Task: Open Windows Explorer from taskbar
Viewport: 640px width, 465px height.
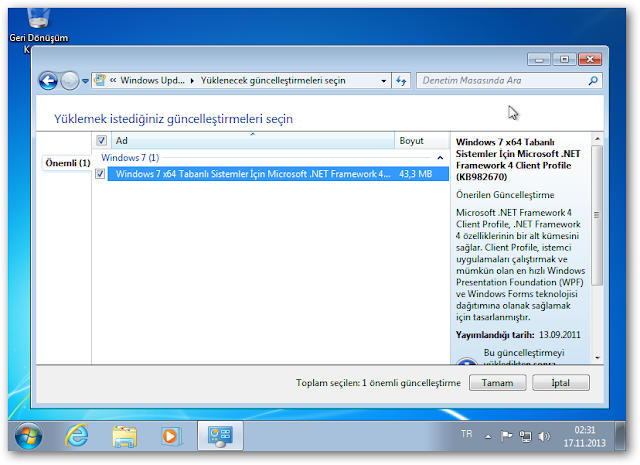Action: [124, 436]
